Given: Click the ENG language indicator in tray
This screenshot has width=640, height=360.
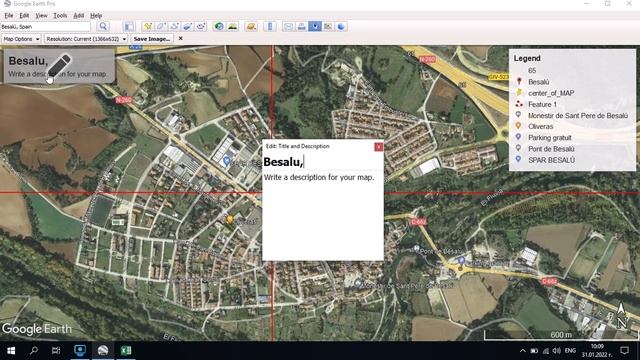Looking at the screenshot, I should click(x=570, y=351).
